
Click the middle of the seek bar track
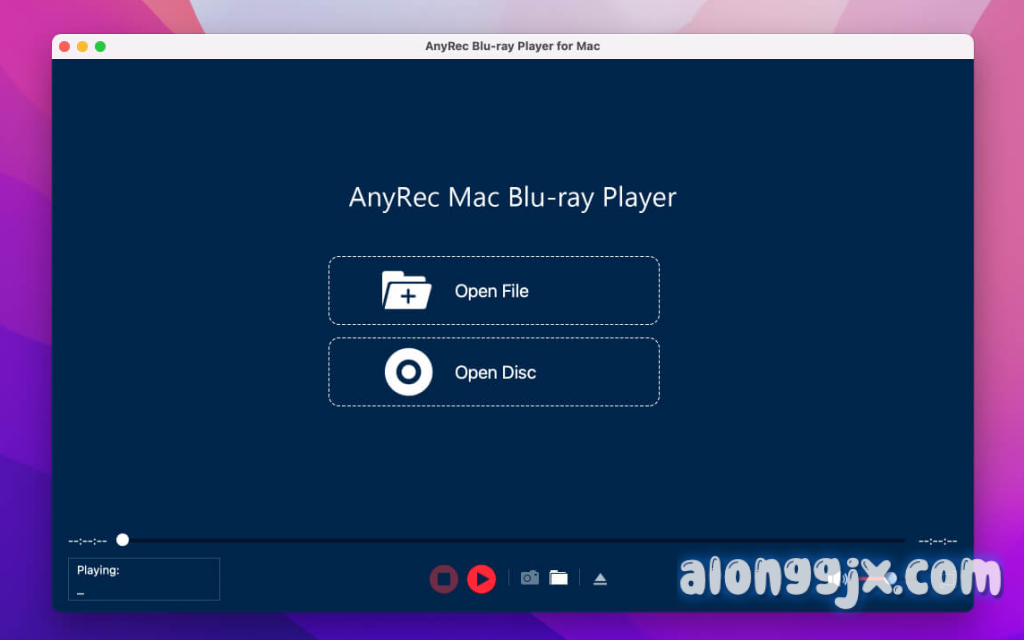[512, 540]
